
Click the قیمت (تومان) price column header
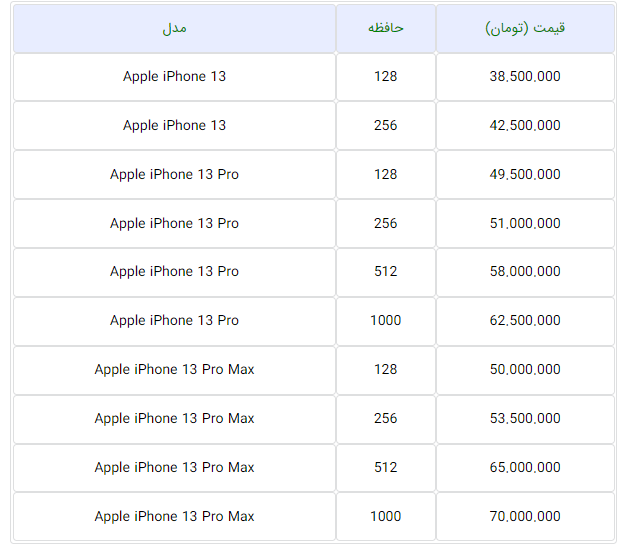point(525,28)
